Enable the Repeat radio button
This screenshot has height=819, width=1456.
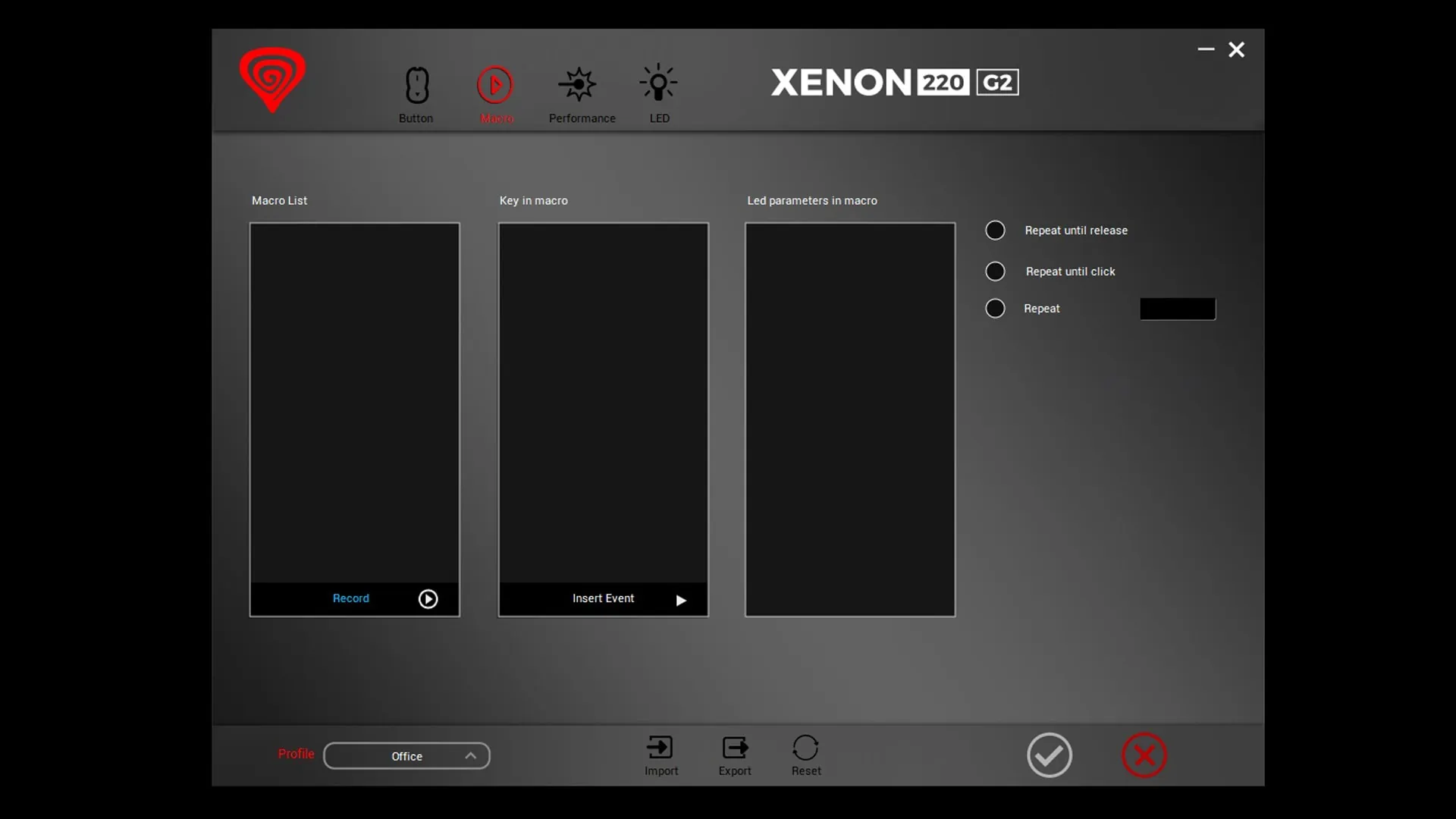coord(995,309)
